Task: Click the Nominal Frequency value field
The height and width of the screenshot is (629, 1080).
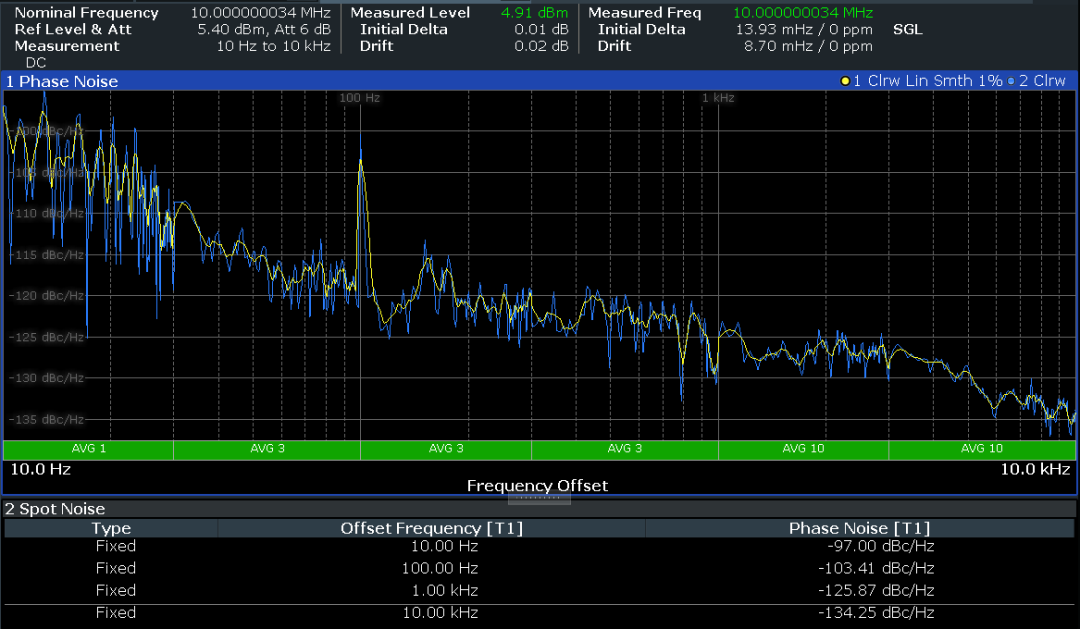Action: point(260,13)
